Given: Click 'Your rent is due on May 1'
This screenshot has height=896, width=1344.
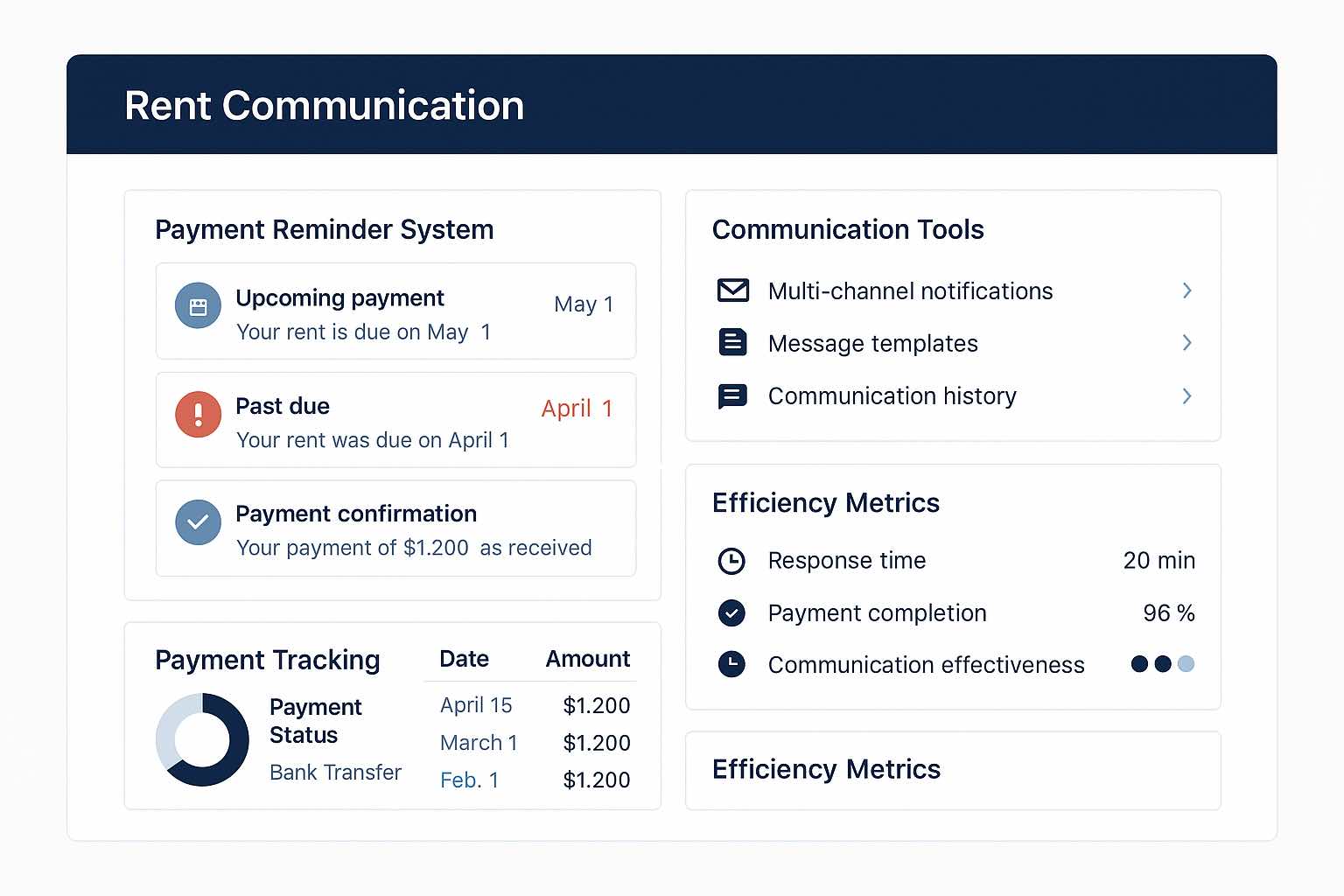Looking at the screenshot, I should point(364,332).
